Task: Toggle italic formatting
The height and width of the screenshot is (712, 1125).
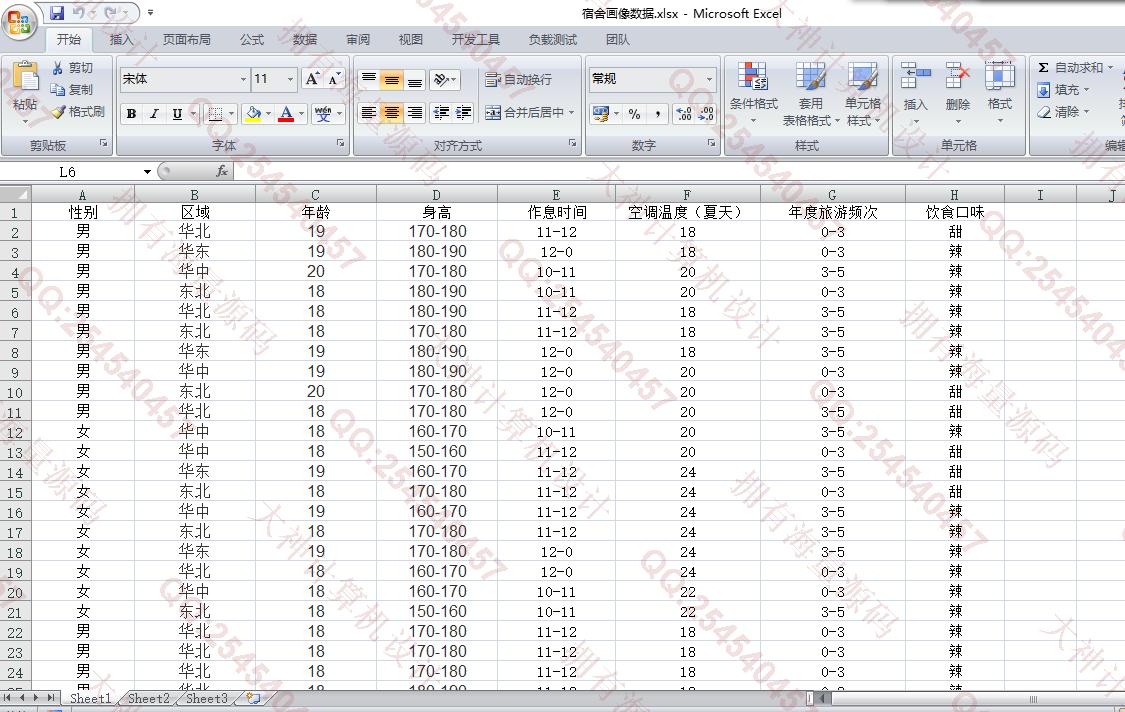Action: (x=154, y=113)
